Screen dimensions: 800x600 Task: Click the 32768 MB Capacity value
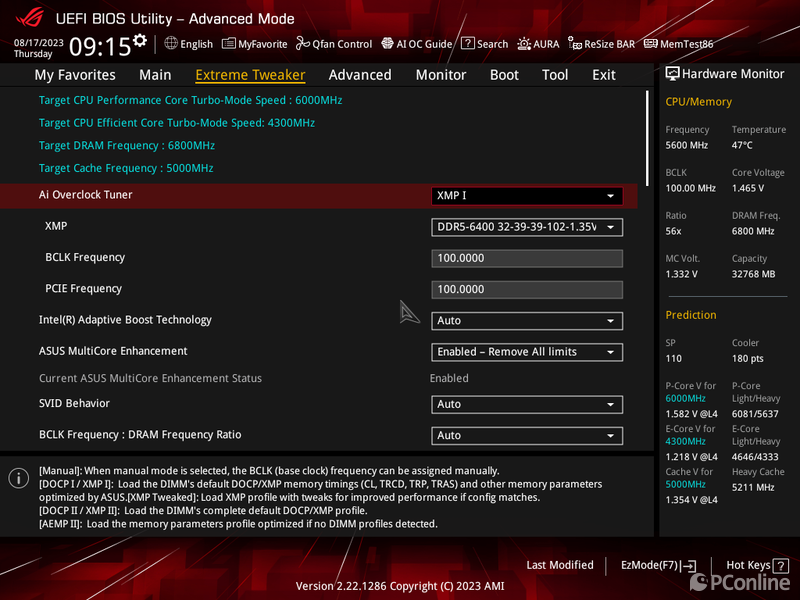(754, 274)
